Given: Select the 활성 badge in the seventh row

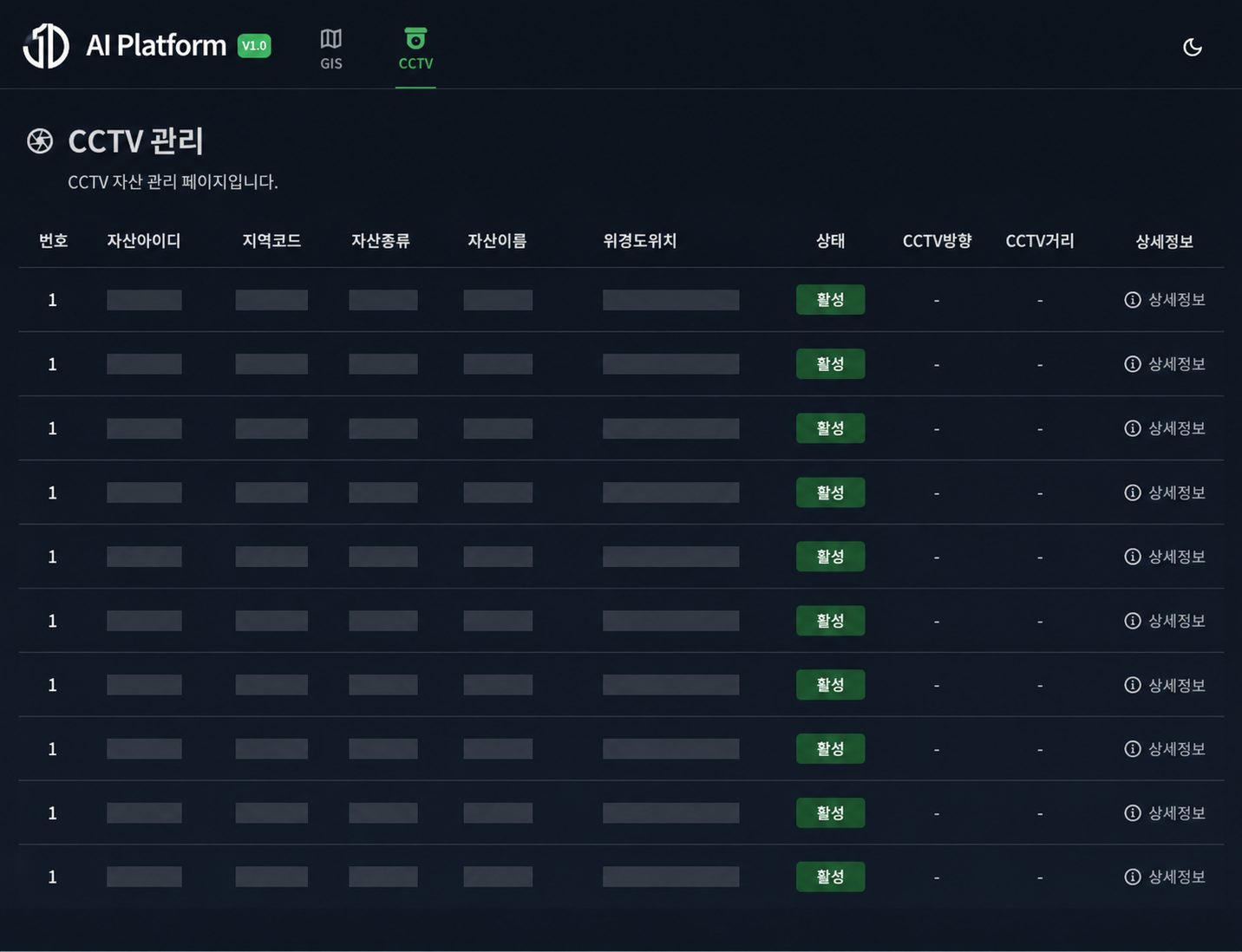Looking at the screenshot, I should point(830,685).
